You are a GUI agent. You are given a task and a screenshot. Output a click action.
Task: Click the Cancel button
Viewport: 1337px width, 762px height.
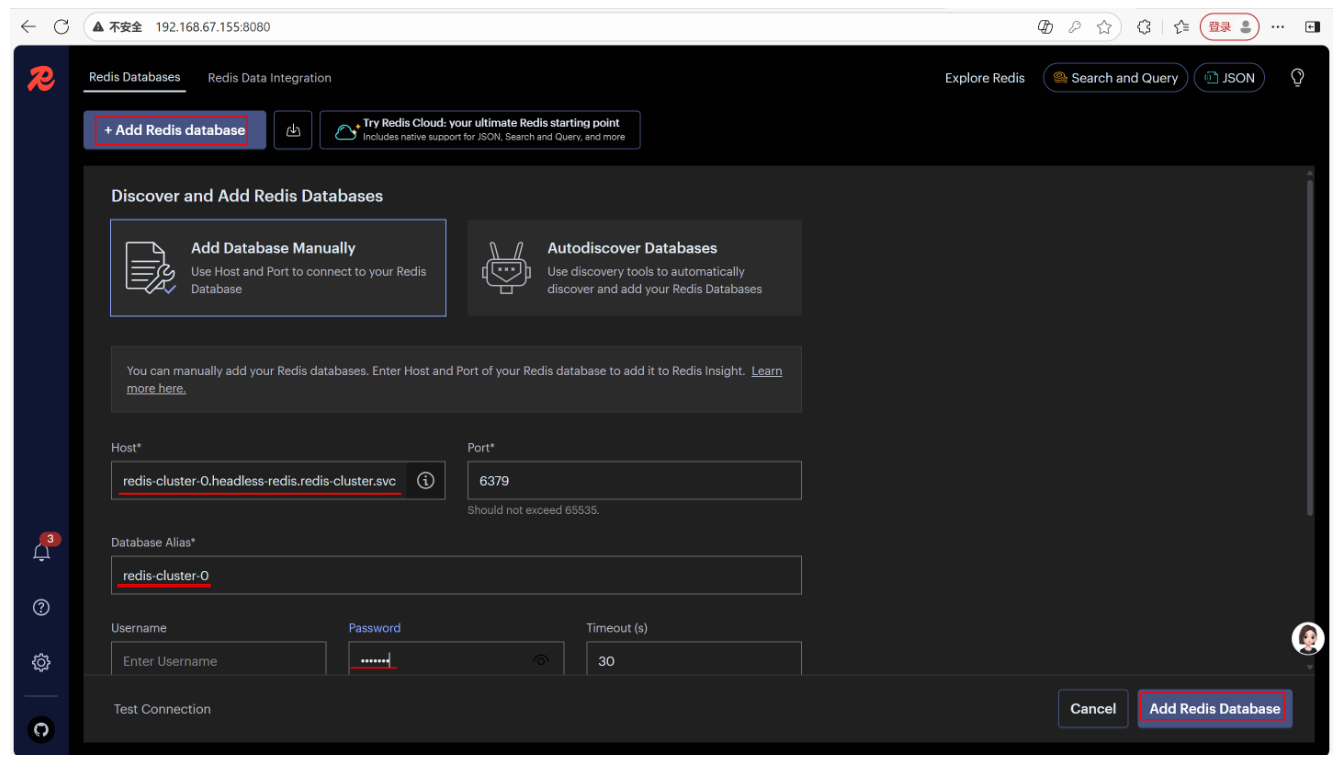click(1093, 708)
